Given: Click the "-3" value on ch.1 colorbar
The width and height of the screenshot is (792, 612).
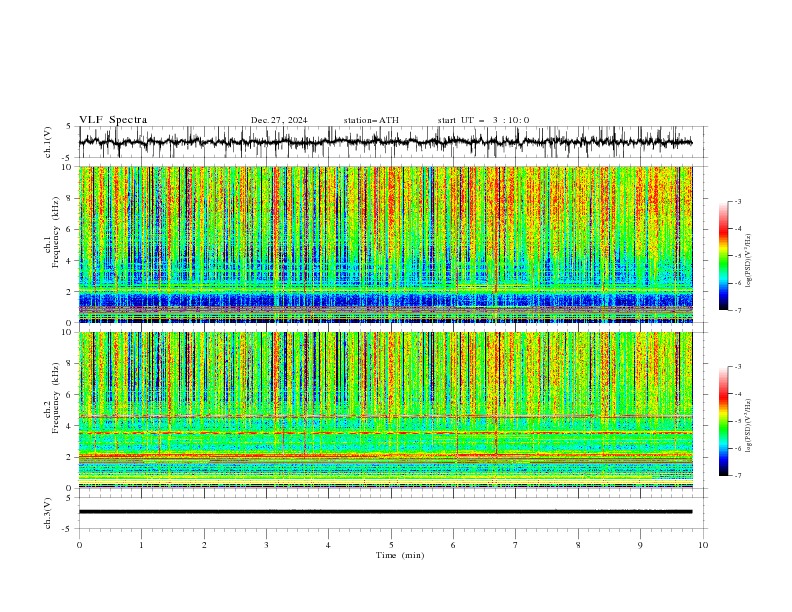Looking at the screenshot, I should pos(737,202).
